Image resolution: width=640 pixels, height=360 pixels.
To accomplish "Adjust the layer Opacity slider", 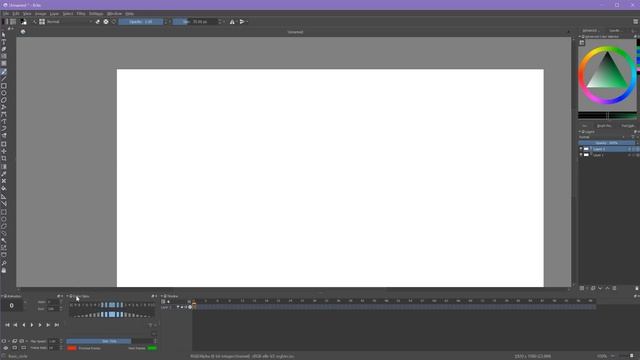I will click(607, 143).
